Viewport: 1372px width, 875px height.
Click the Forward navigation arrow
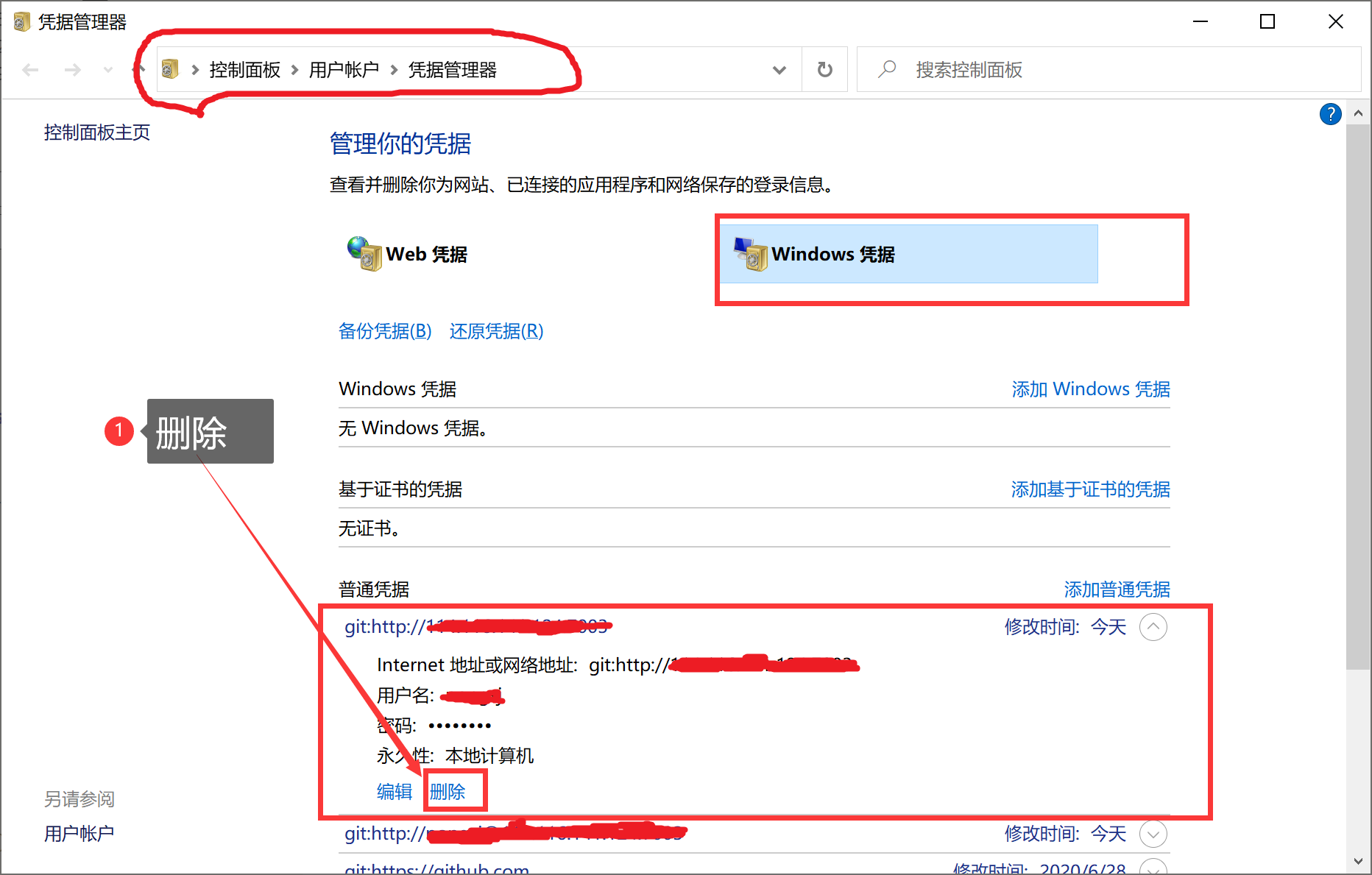(x=72, y=70)
